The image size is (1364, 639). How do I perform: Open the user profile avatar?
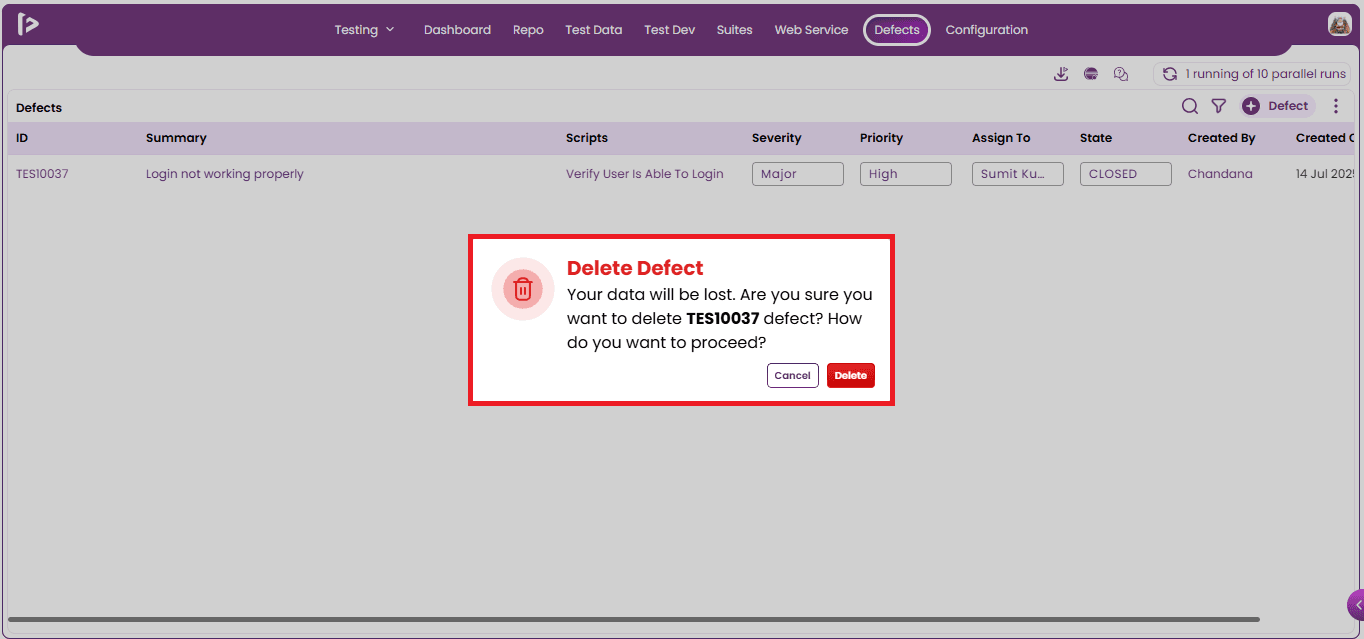(1340, 25)
